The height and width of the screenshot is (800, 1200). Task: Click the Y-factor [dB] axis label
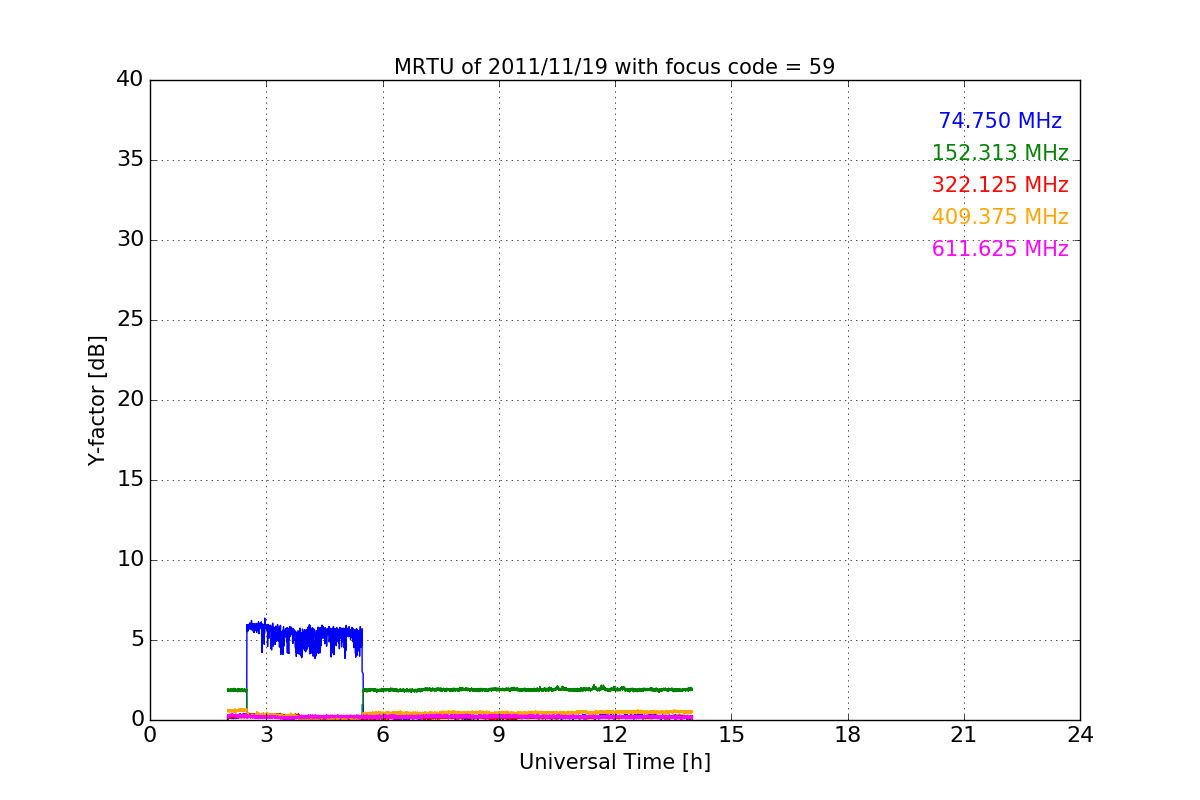(97, 400)
